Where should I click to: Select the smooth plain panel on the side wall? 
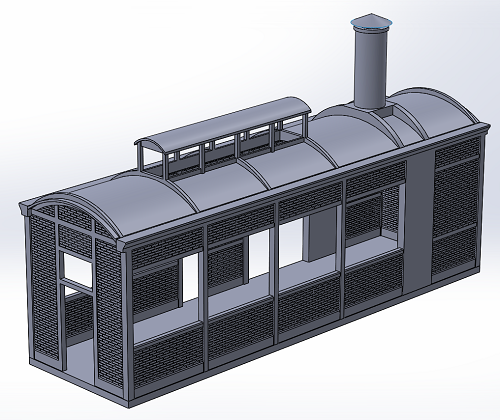tap(418, 220)
